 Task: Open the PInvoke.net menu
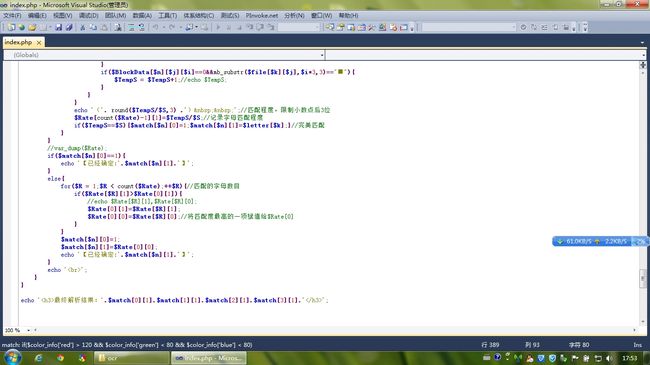pos(262,15)
